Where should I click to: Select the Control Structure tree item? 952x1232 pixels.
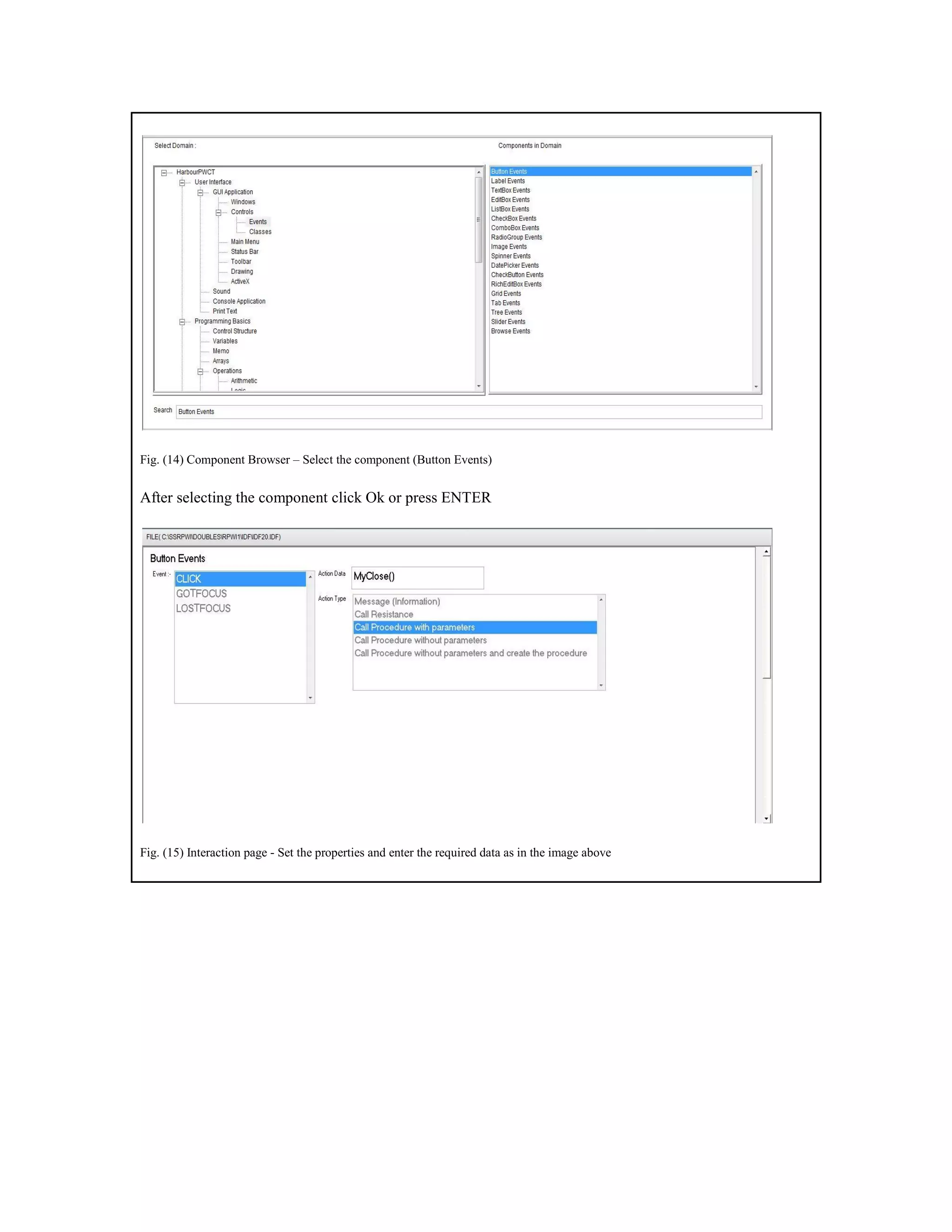[235, 331]
